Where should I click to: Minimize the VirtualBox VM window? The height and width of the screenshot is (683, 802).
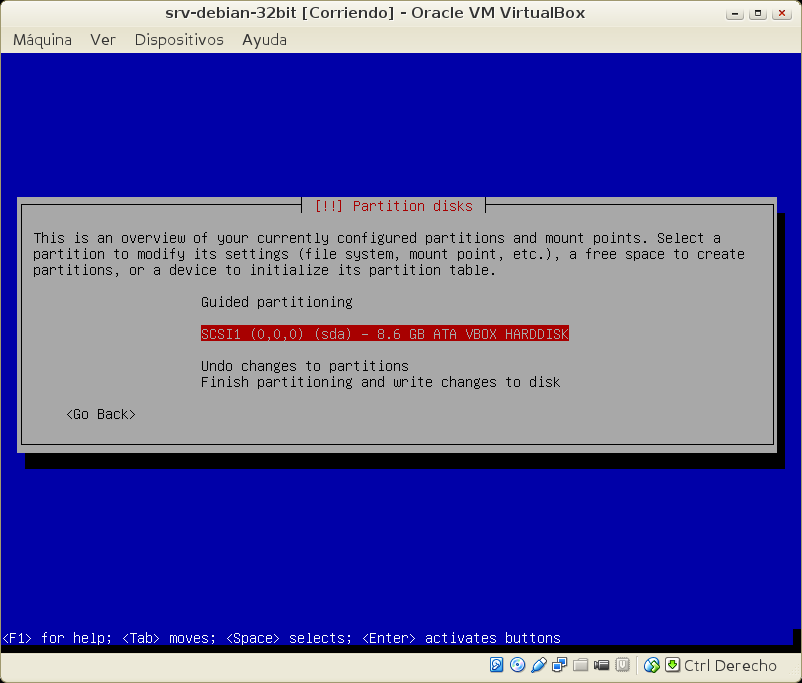[733, 13]
